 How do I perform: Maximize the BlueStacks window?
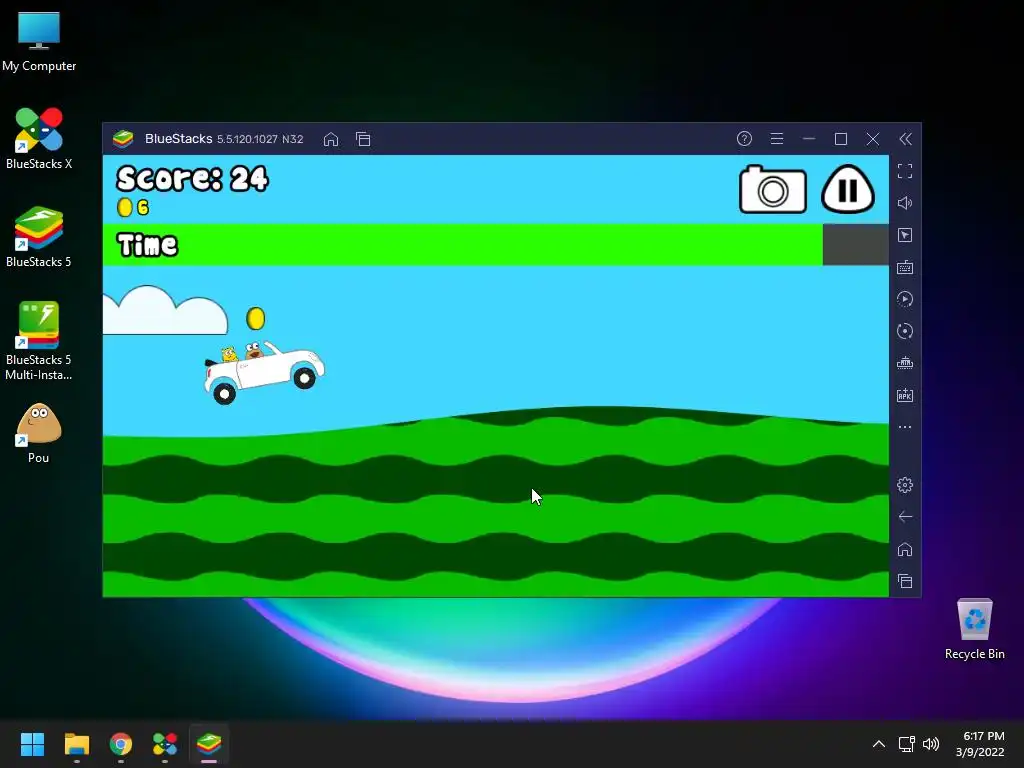pos(841,138)
